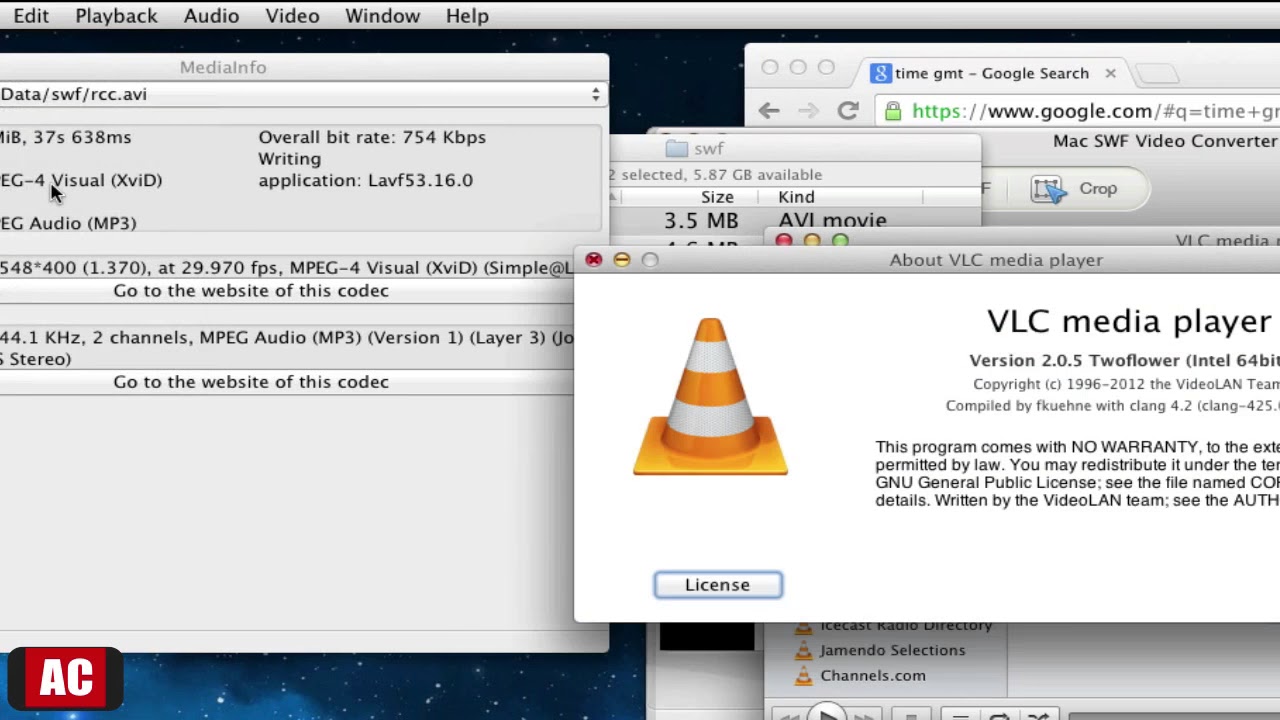
Task: Click the large VLC cone logo in the About window
Action: [710, 397]
